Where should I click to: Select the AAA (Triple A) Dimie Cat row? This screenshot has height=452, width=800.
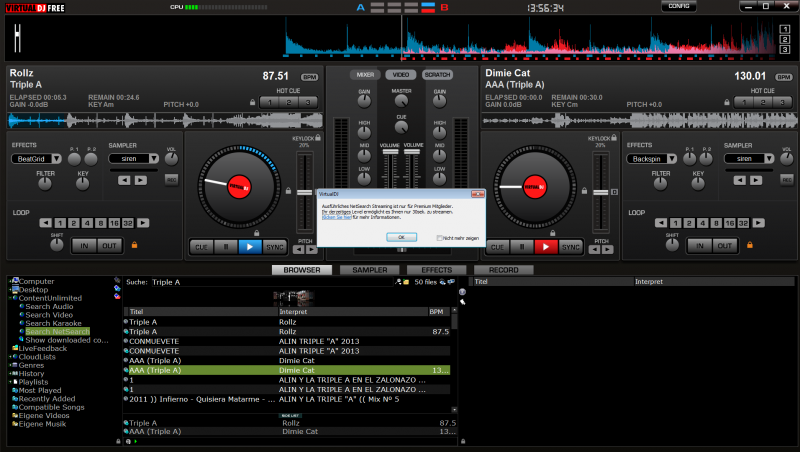click(x=287, y=370)
